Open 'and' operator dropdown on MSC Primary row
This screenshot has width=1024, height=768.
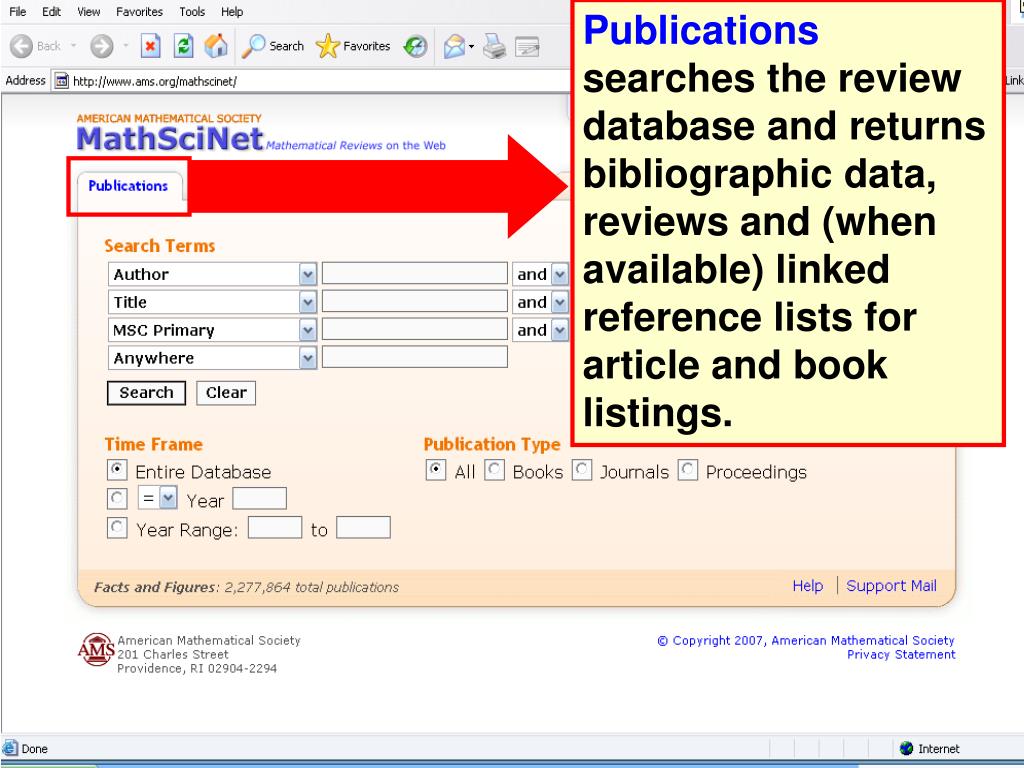[x=560, y=330]
